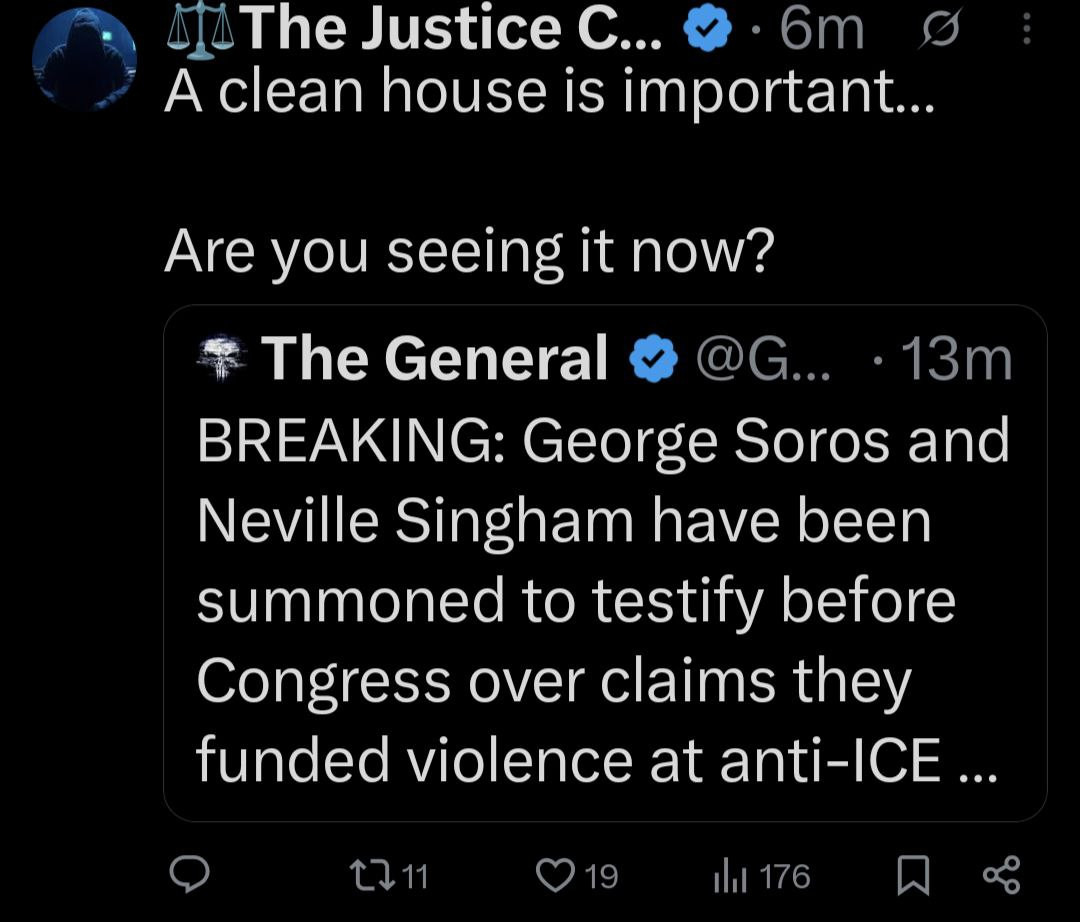
Task: Bookmark this post
Action: tap(910, 876)
